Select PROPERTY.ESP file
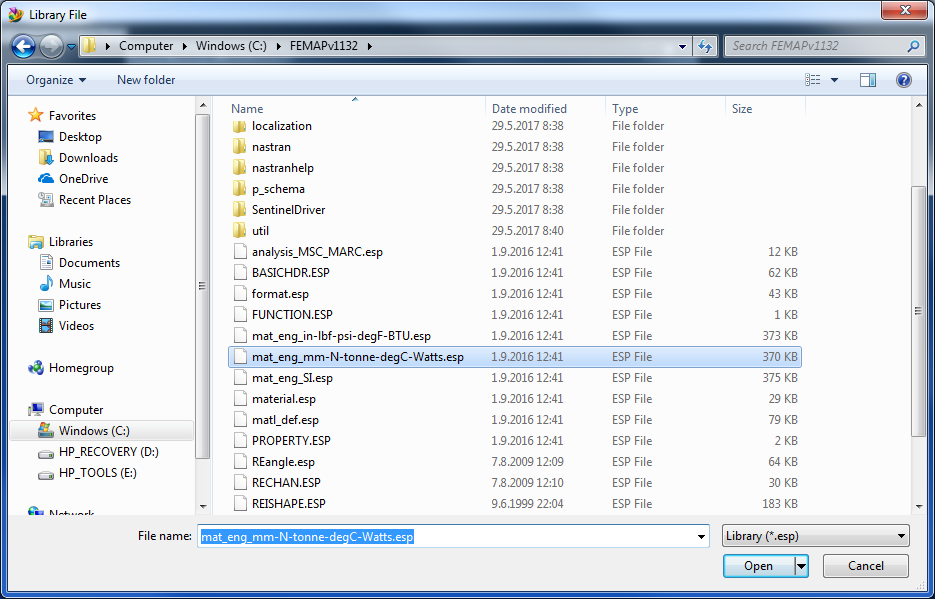The height and width of the screenshot is (599, 935). click(515, 441)
